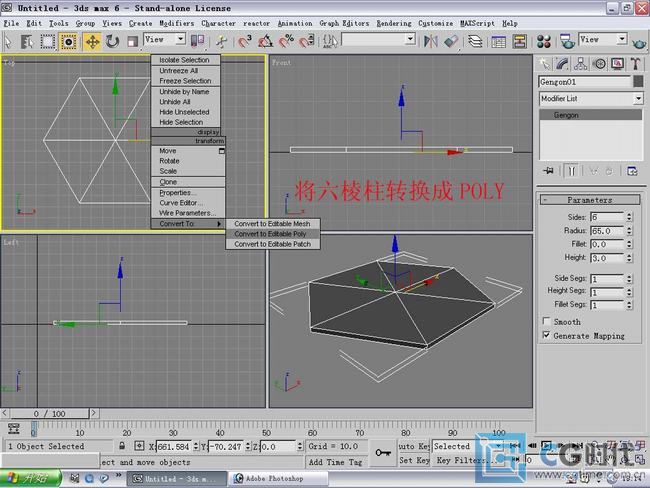Open the Schematic View toolbar icon

point(519,41)
